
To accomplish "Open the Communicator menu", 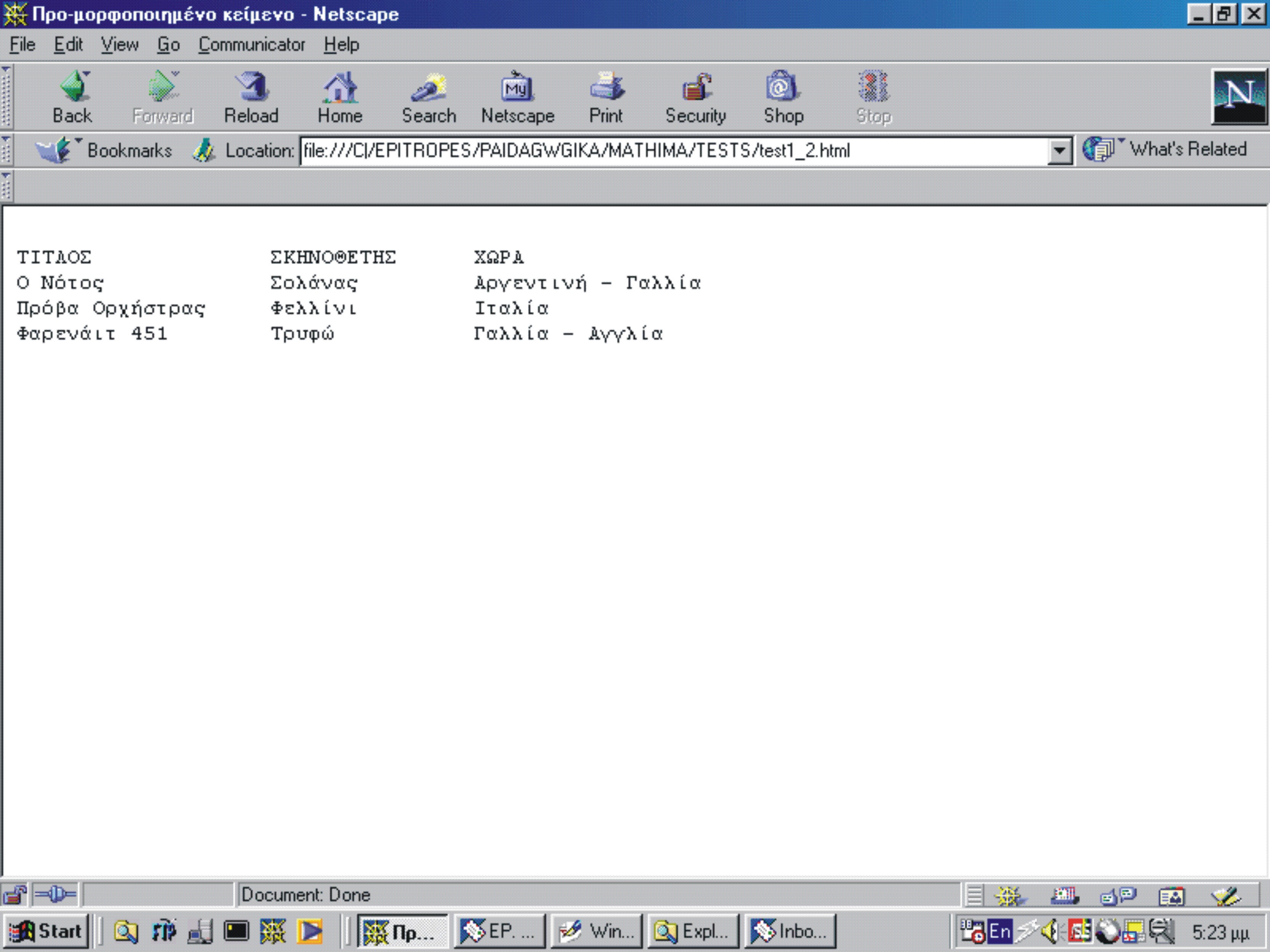I will pos(251,45).
